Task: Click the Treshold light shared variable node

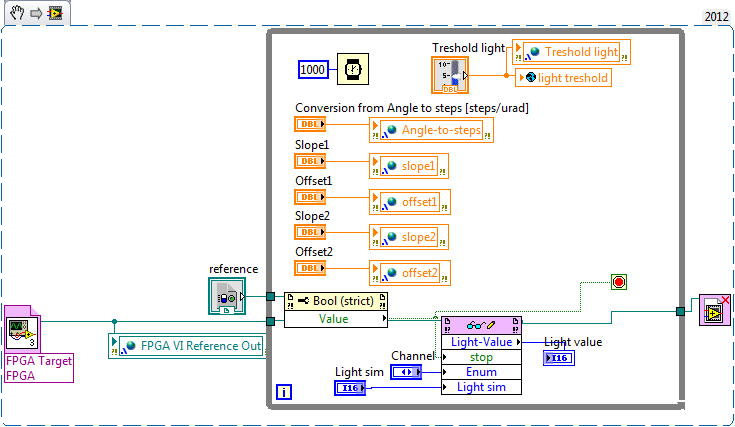Action: pyautogui.click(x=571, y=52)
